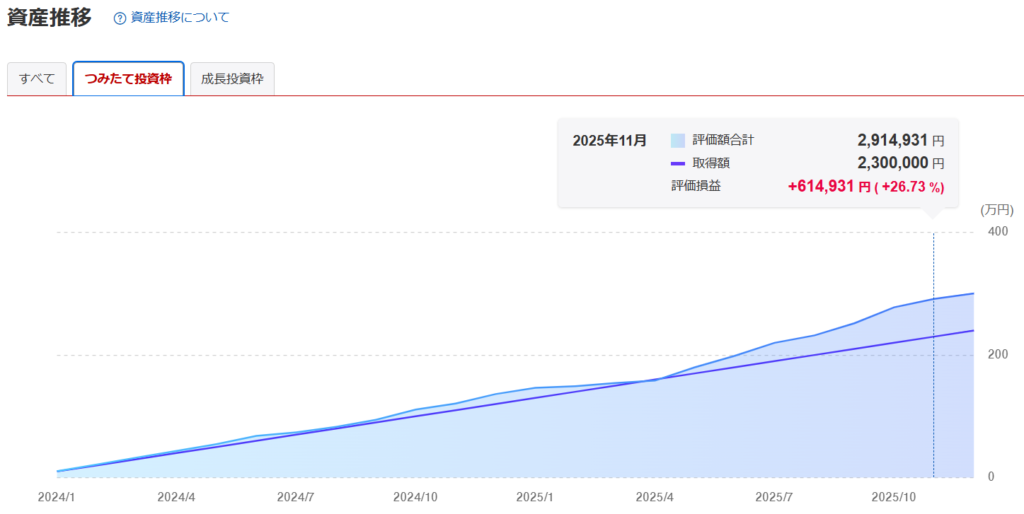Viewport: 1024px width, 514px height.
Task: Switch to the 成長投資枠 tab
Action: (232, 79)
